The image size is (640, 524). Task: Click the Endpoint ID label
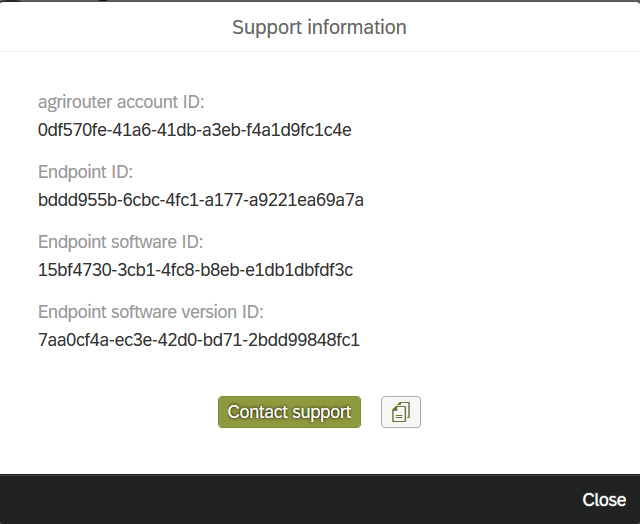coord(85,172)
